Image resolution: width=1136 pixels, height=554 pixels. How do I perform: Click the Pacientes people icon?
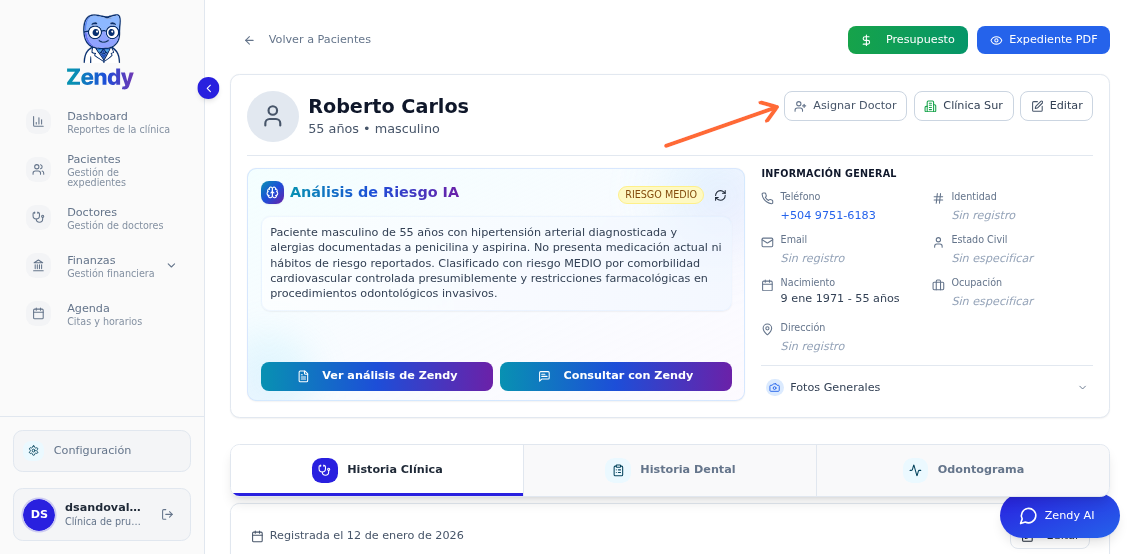[38, 169]
